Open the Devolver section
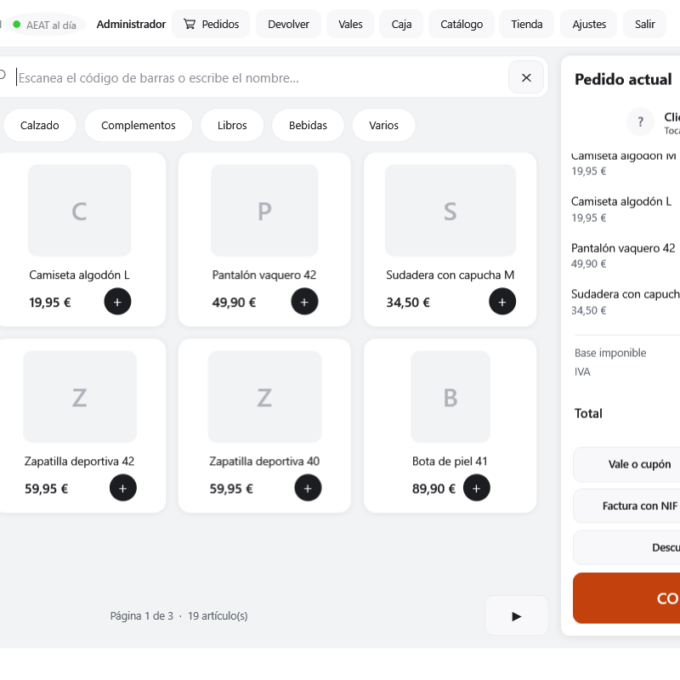This screenshot has height=680, width=680. click(x=288, y=24)
